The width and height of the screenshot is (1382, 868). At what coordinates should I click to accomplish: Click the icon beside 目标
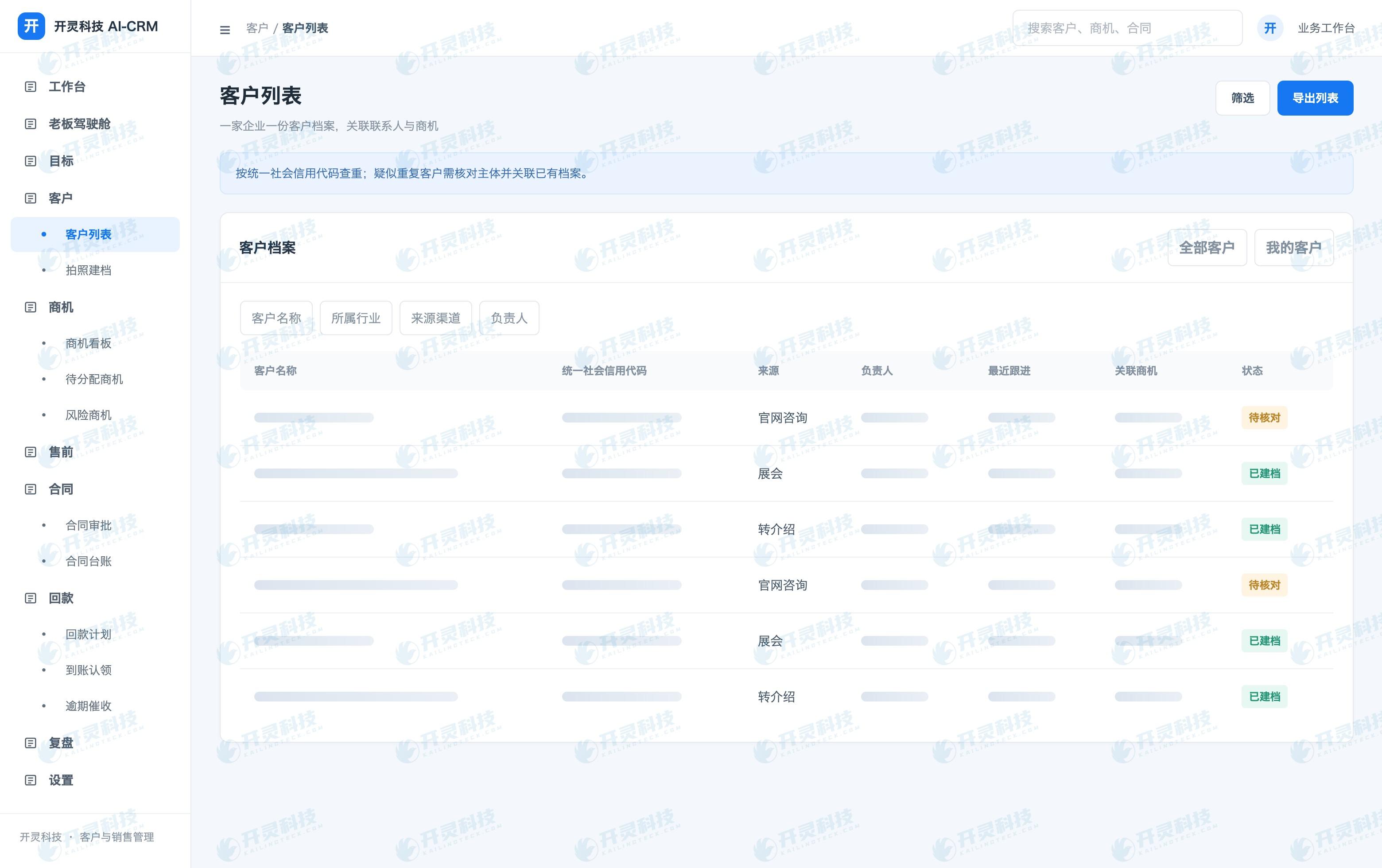[31, 161]
